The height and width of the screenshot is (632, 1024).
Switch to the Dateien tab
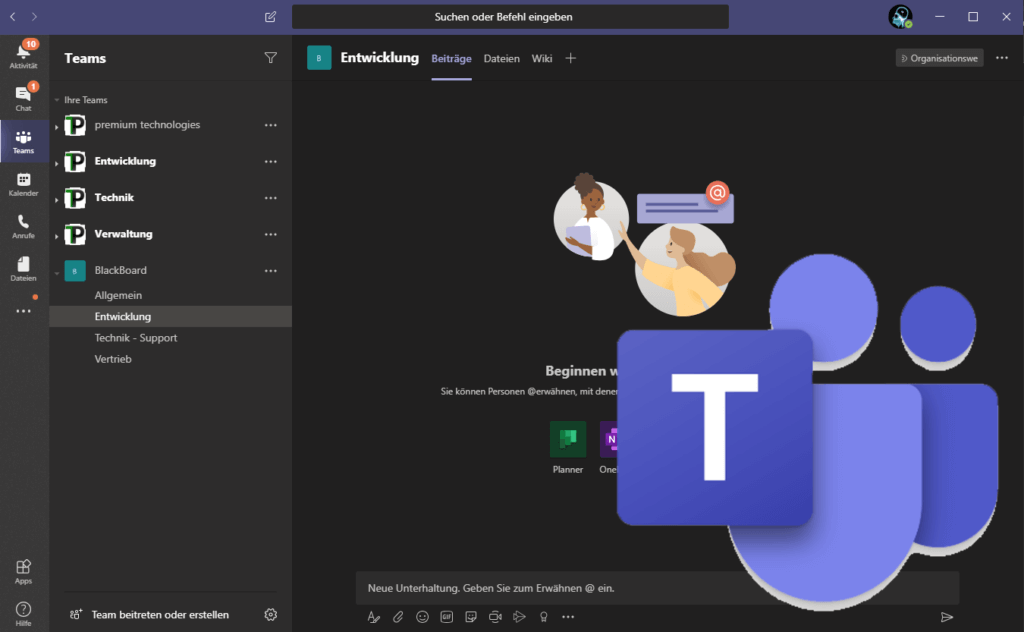tap(502, 59)
